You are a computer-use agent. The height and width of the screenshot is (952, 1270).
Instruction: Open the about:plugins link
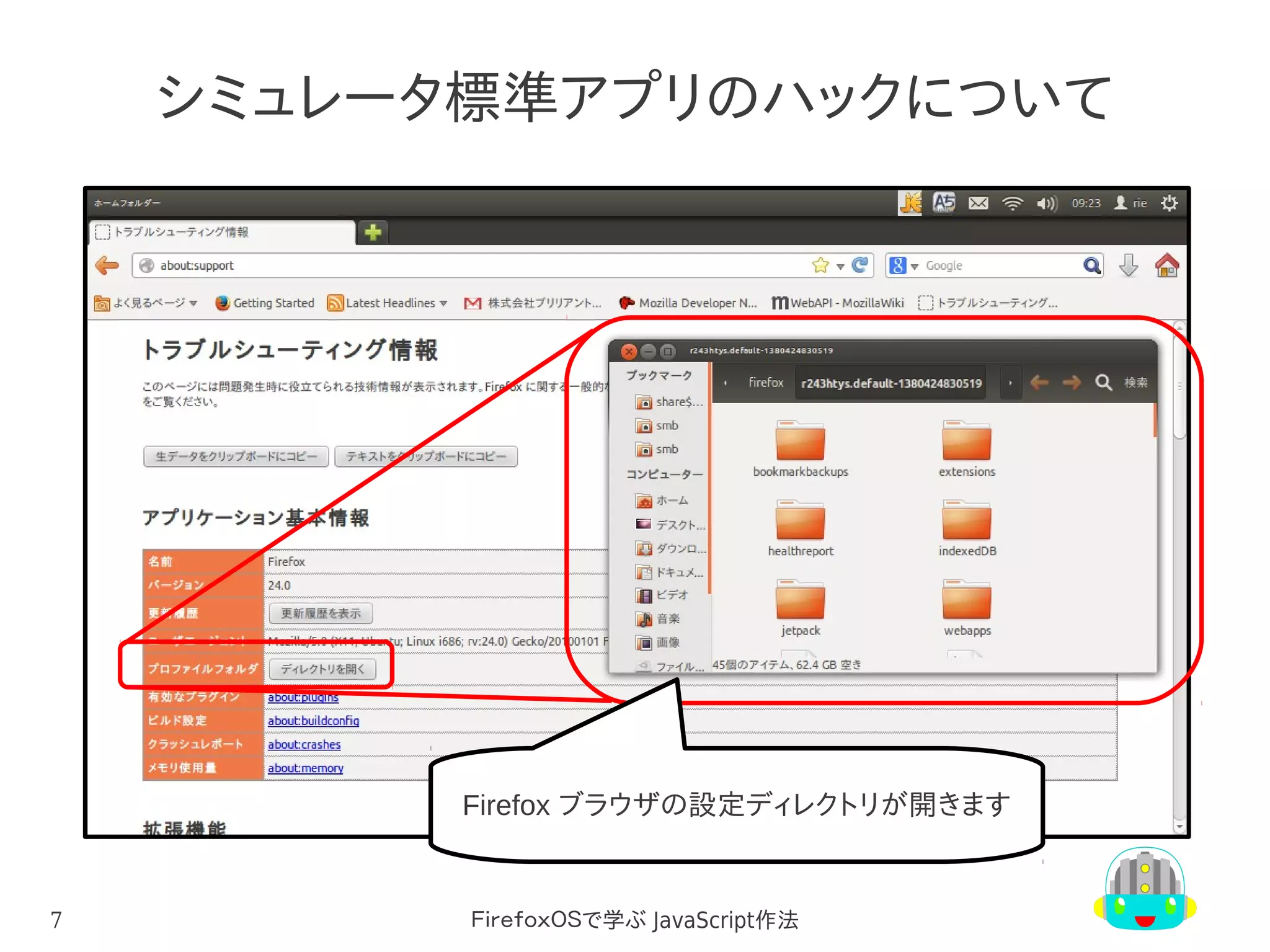(303, 697)
